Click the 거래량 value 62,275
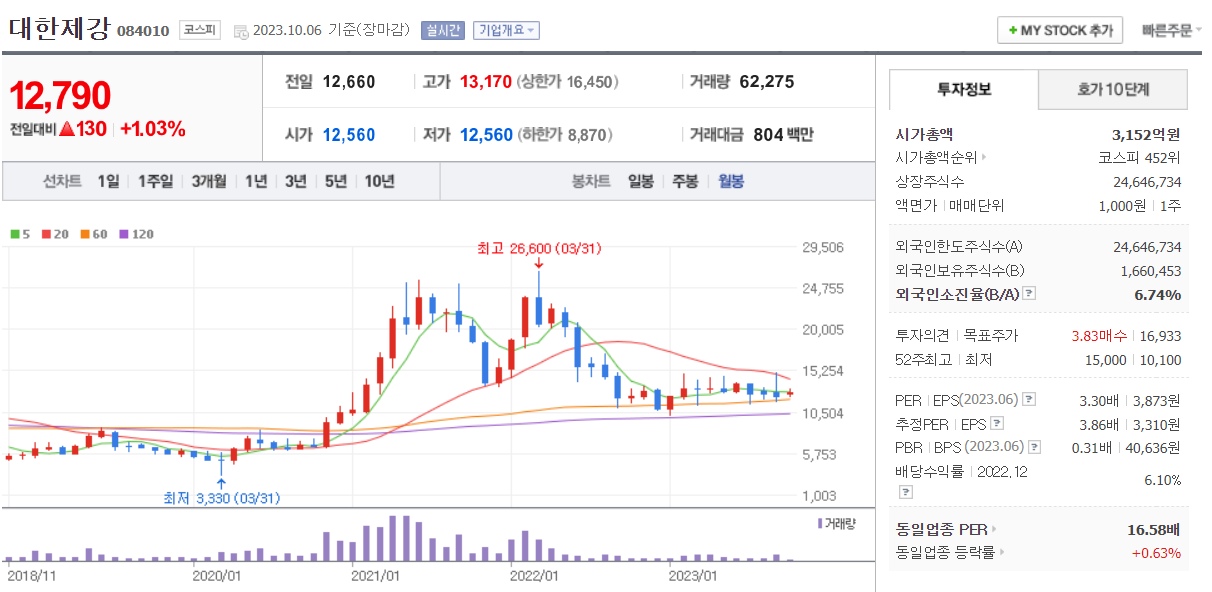This screenshot has width=1212, height=592. 767,82
